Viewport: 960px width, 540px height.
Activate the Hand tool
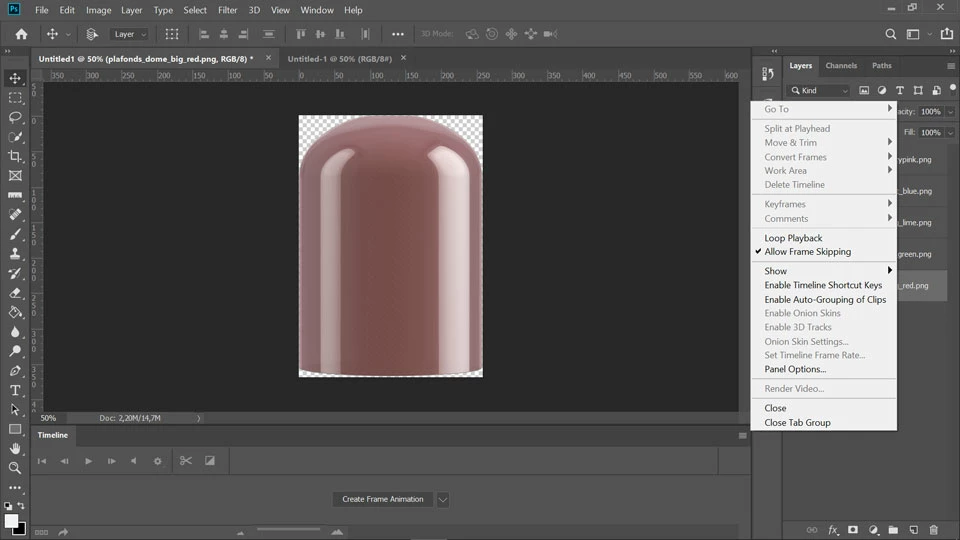click(15, 449)
